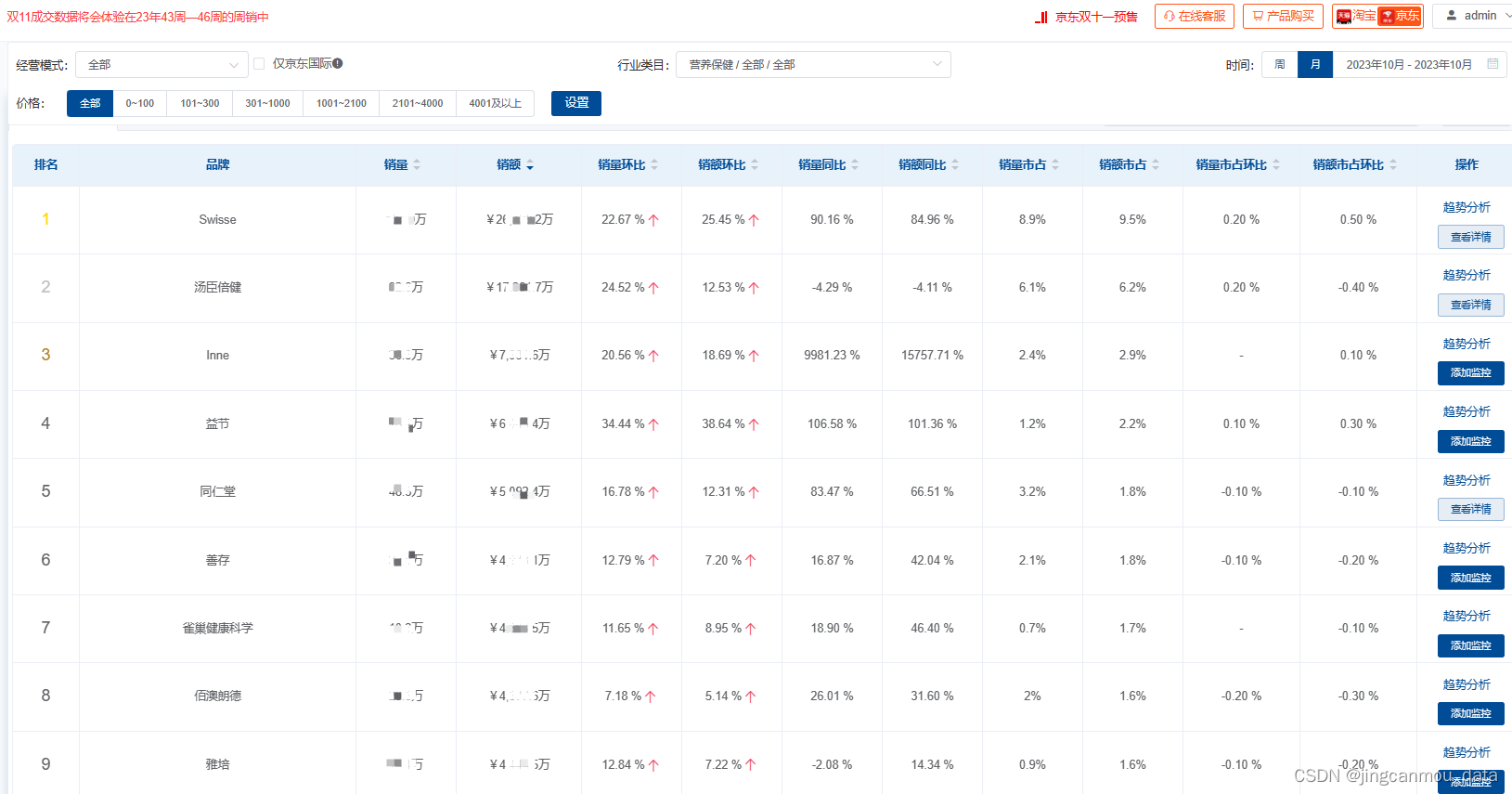Click the 汤臣倍健 brand name
This screenshot has height=794, width=1512.
click(x=217, y=288)
